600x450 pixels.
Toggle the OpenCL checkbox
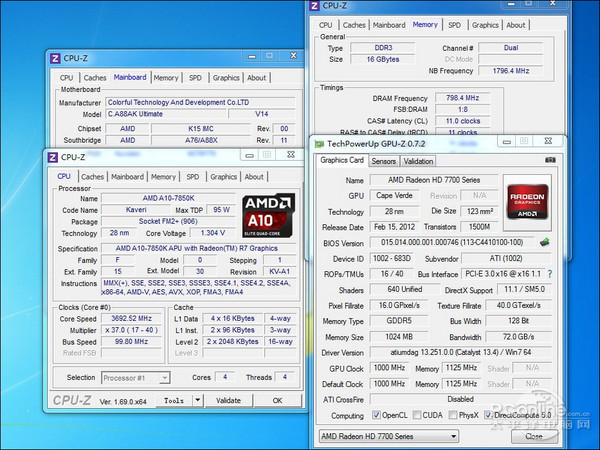tap(378, 415)
